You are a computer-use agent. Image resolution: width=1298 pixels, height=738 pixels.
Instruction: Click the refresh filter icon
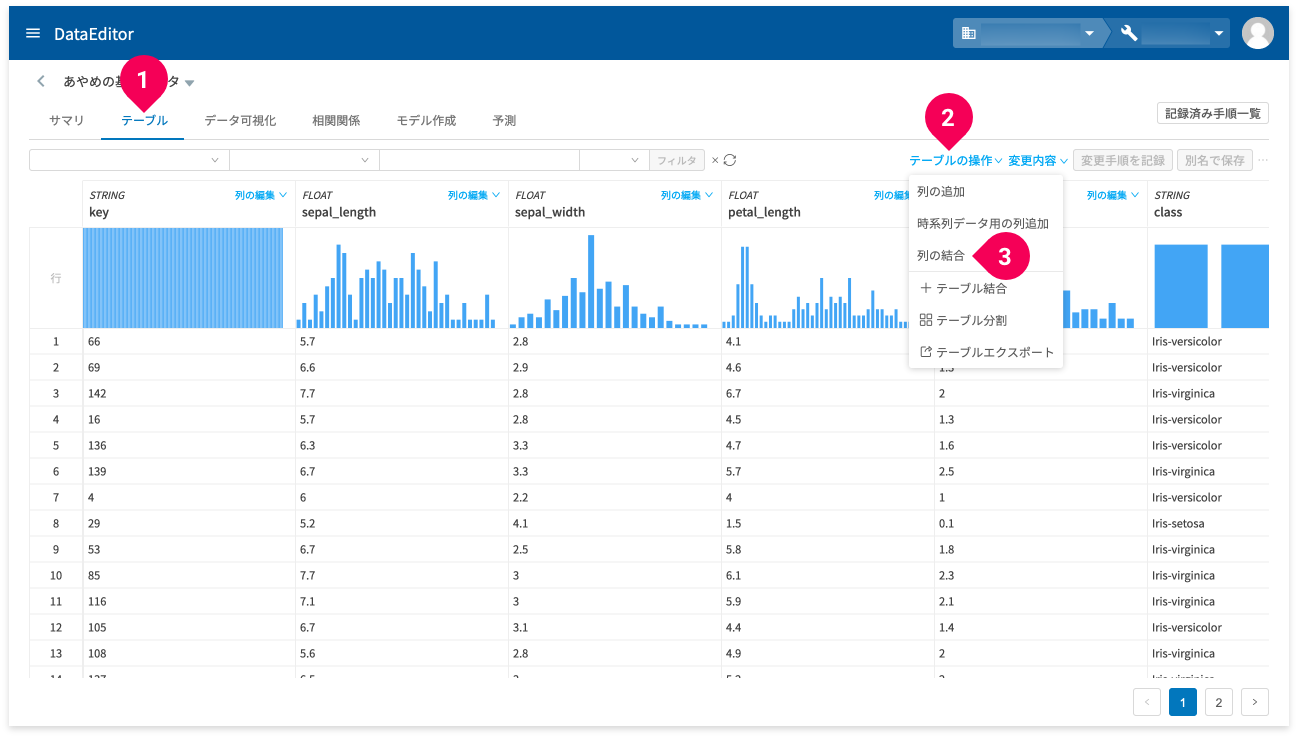point(730,160)
